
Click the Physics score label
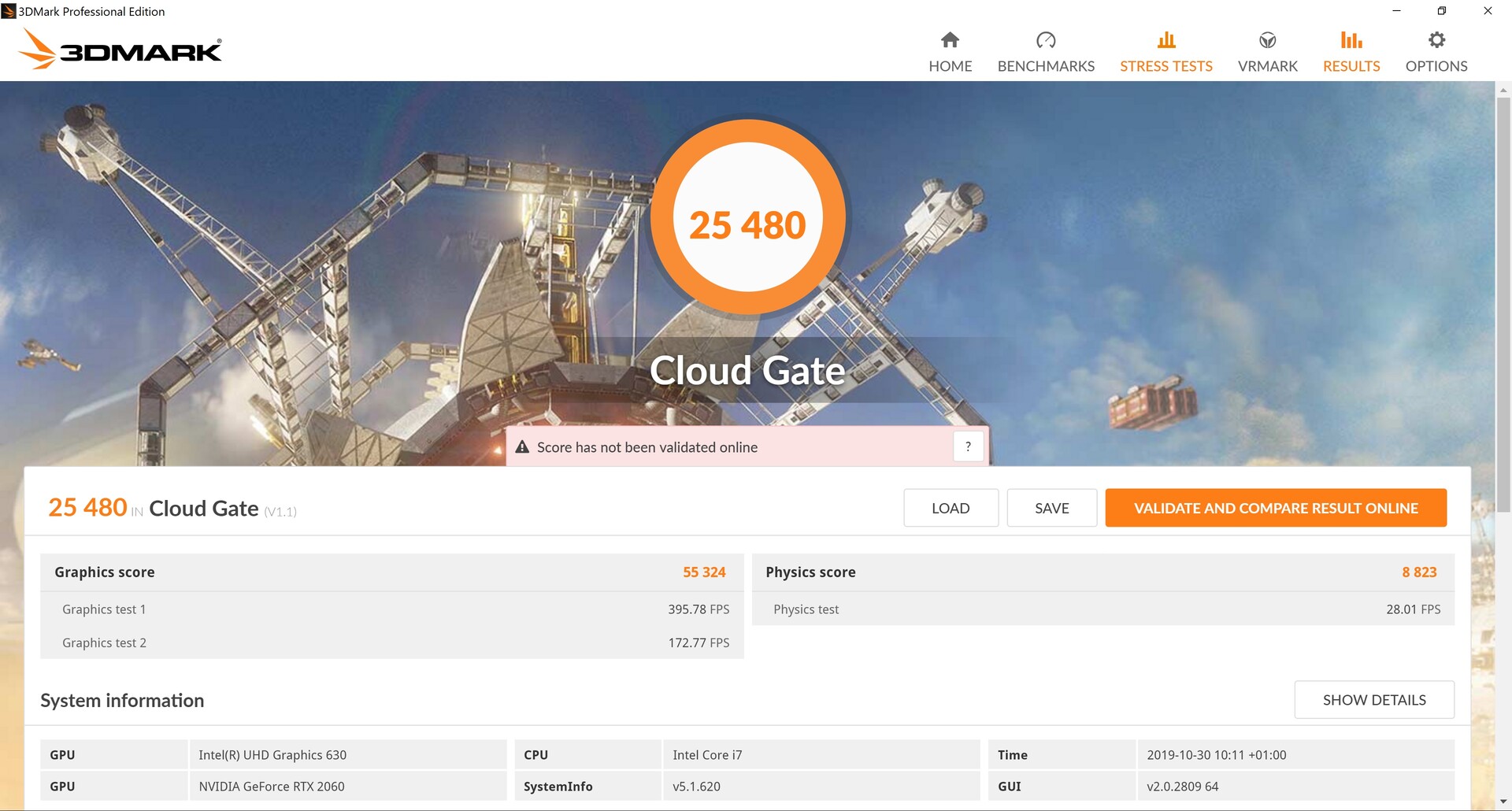810,572
